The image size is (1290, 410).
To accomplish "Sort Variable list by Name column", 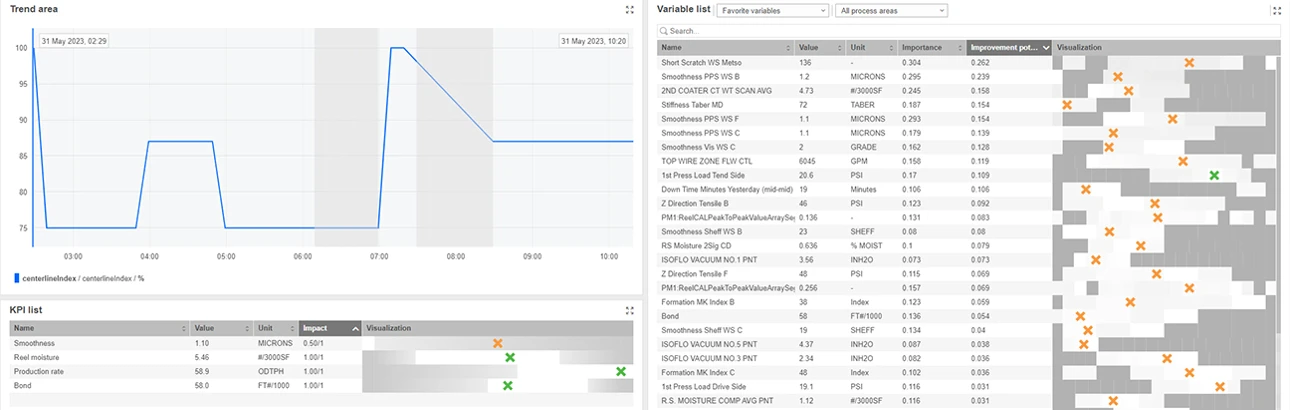I will tap(726, 47).
